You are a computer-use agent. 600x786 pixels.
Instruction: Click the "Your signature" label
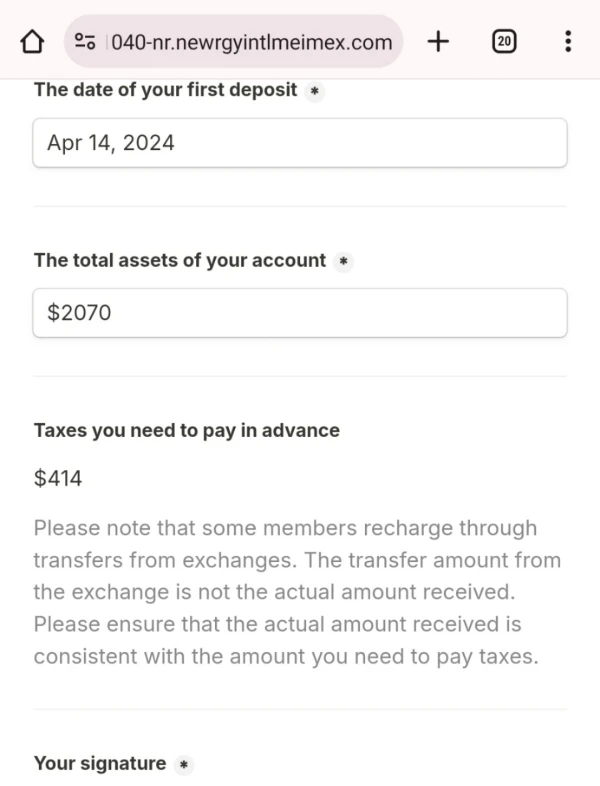click(100, 764)
